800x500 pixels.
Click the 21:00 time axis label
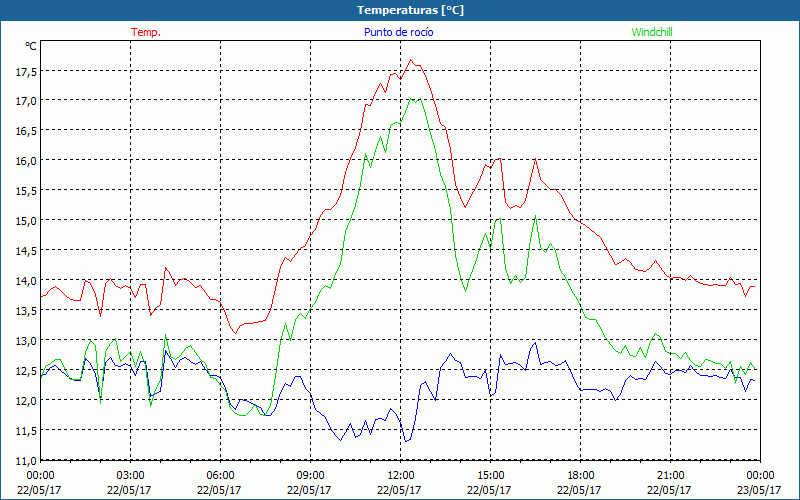pos(670,476)
